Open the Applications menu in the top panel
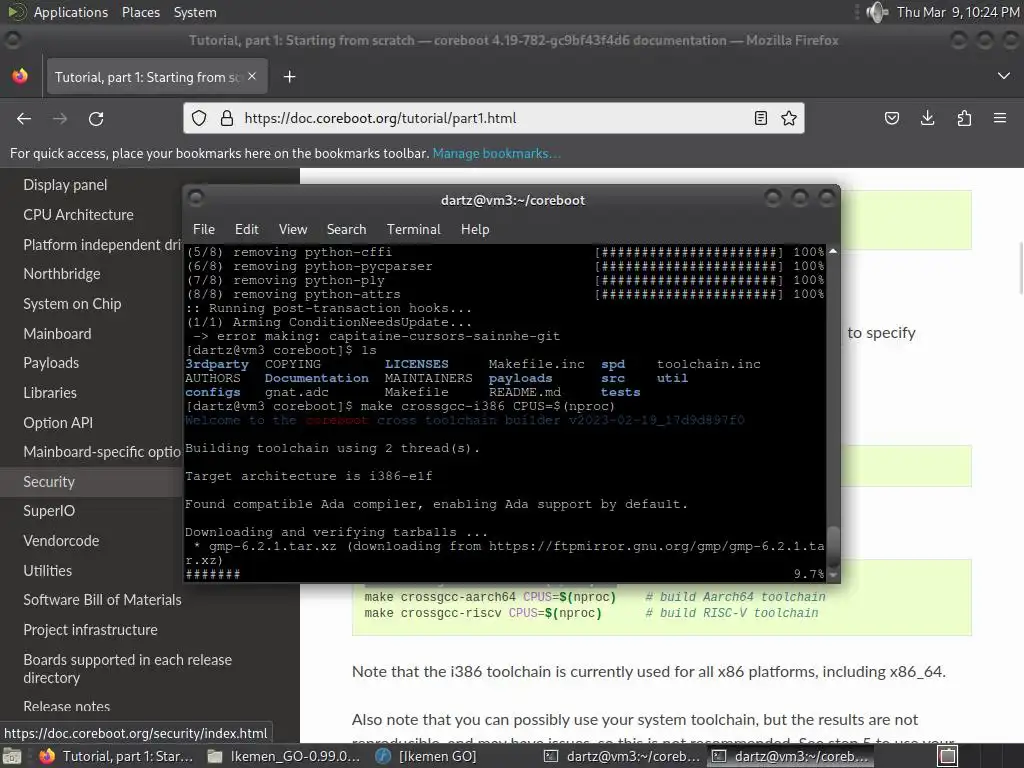Image resolution: width=1024 pixels, height=768 pixels. click(71, 12)
